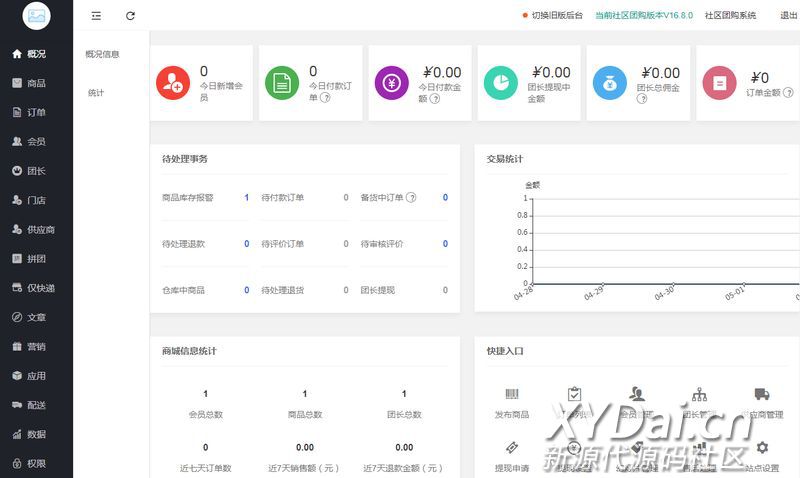Click the 发布商品 barcode icon
Image resolution: width=800 pixels, height=478 pixels.
511,395
